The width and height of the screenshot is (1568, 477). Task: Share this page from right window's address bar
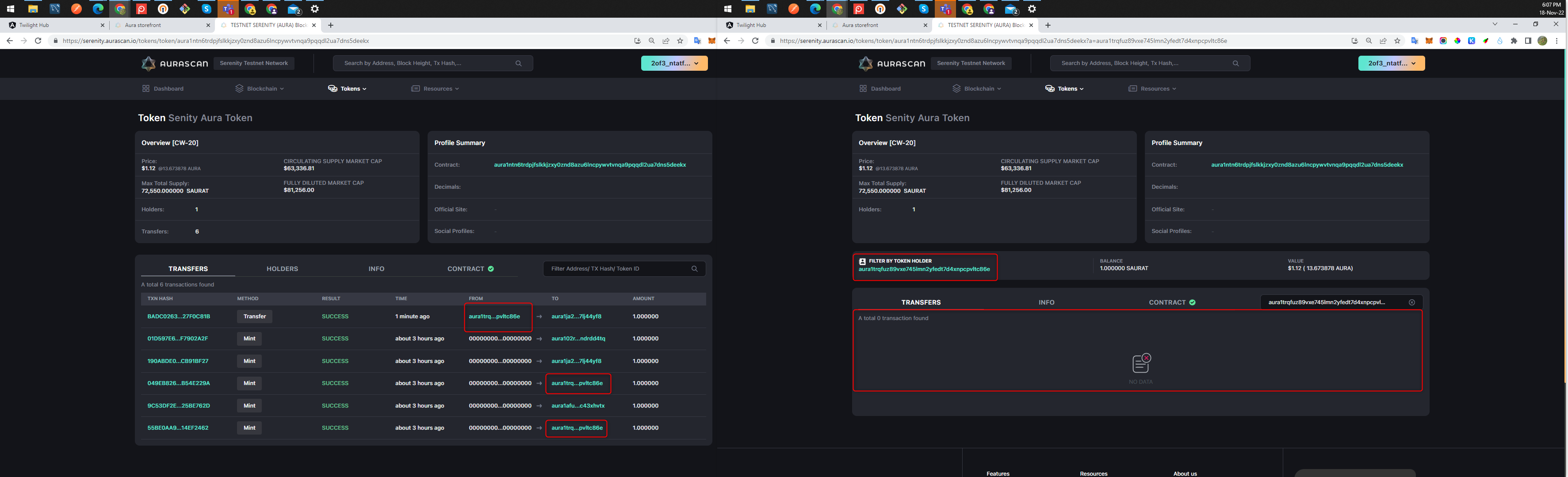point(1383,41)
